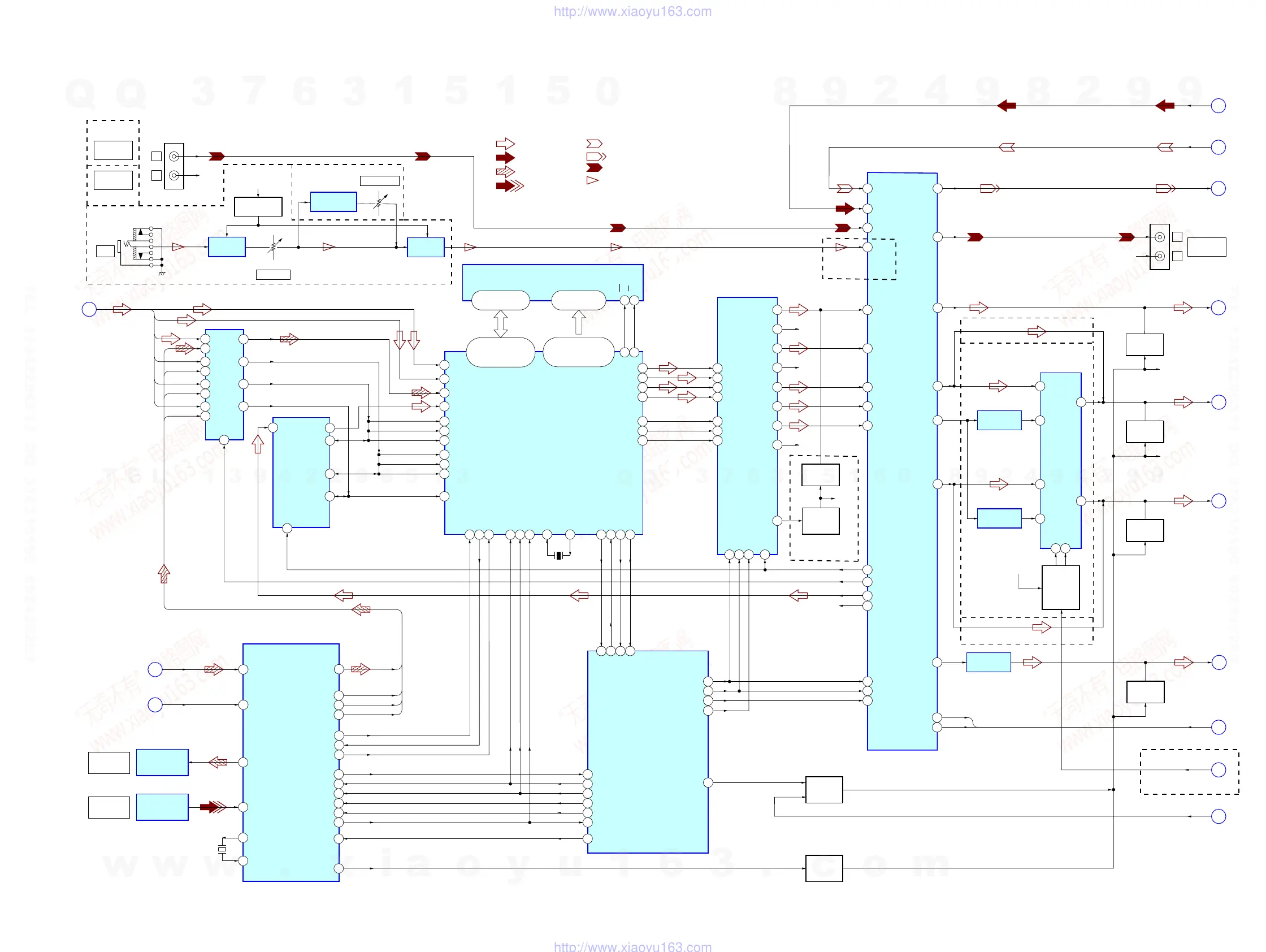Click the ground symbol below the headphone jack
Screen dimensions: 1266x952
click(162, 272)
